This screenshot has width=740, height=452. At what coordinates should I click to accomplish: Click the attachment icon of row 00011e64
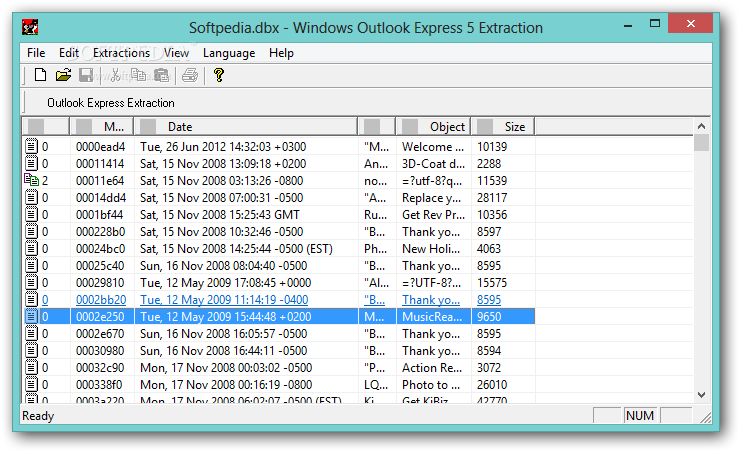tap(31, 180)
